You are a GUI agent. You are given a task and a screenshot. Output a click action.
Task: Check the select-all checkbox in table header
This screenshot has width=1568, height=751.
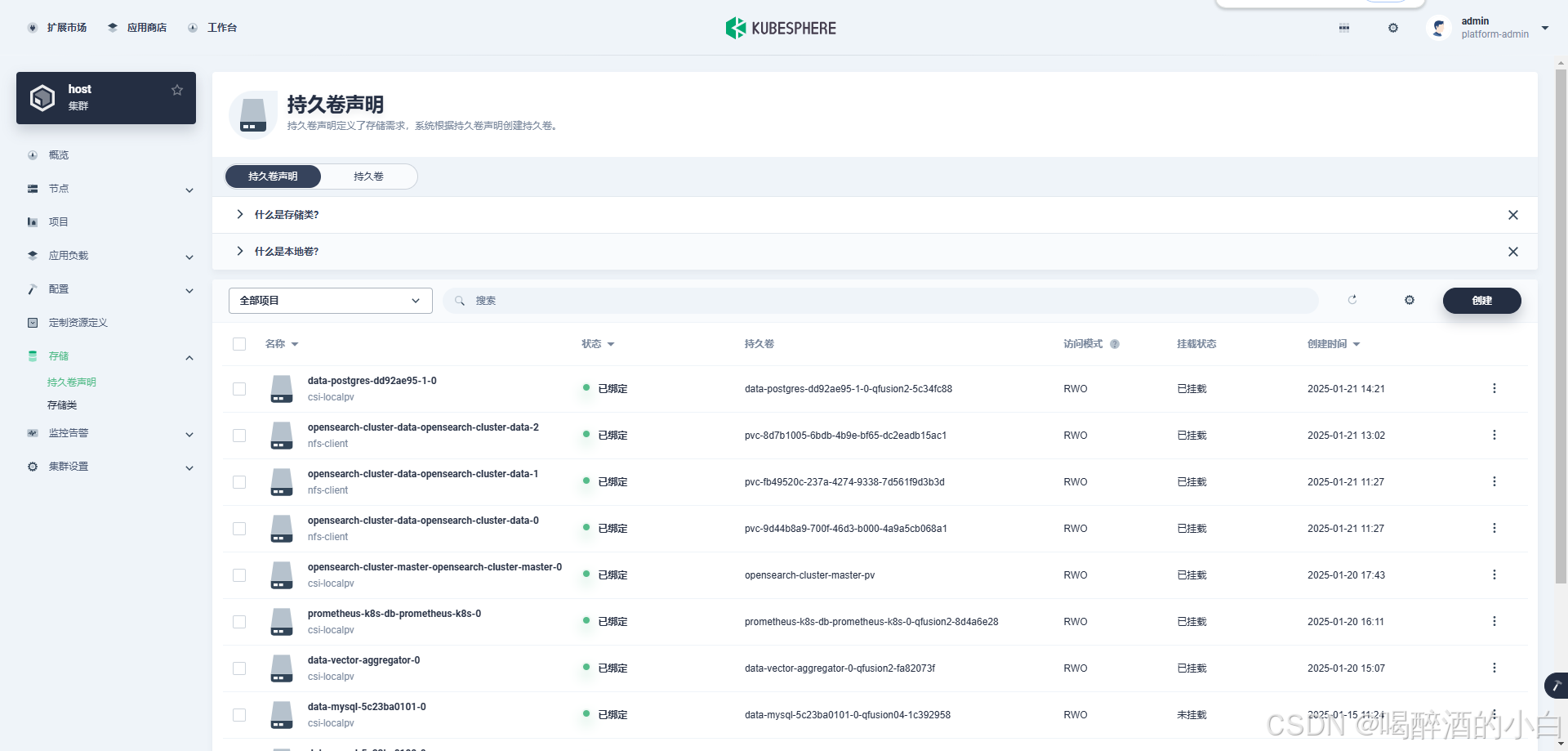239,344
